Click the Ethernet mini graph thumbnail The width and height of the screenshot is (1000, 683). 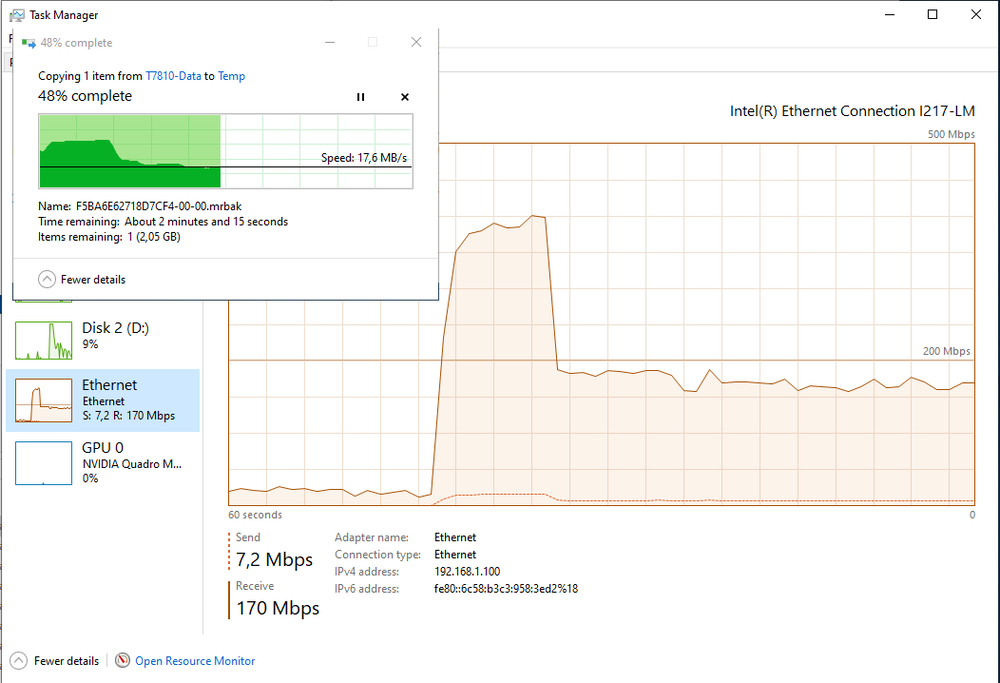43,400
